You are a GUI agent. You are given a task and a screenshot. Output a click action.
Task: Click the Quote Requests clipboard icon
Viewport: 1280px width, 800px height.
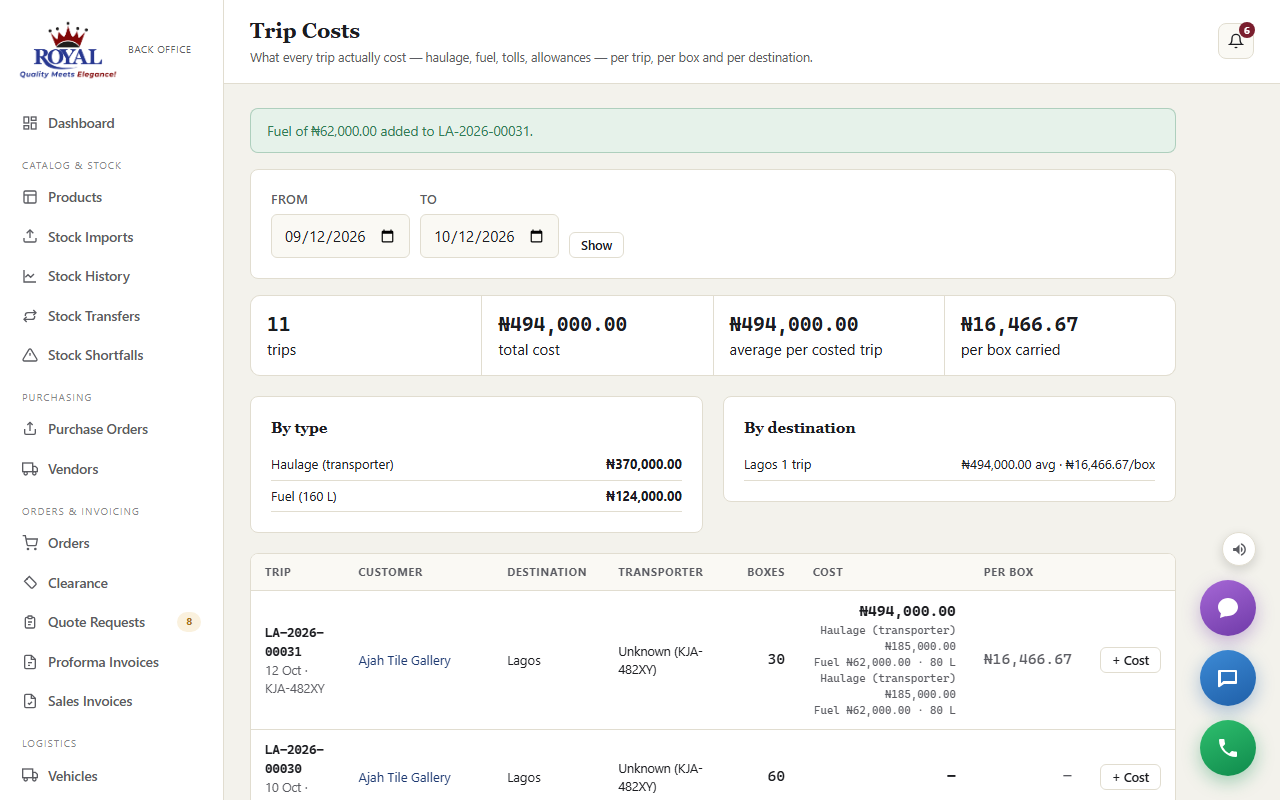[x=30, y=622]
